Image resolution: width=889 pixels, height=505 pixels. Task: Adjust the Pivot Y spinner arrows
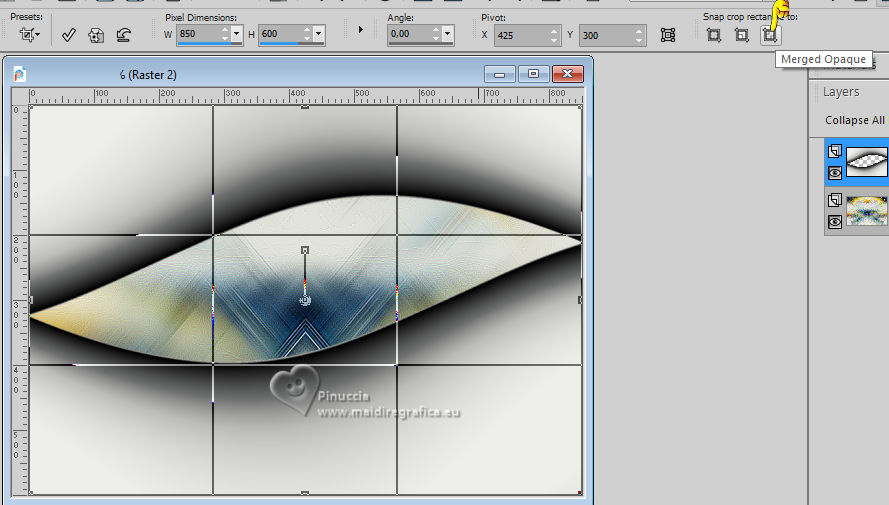tap(639, 35)
